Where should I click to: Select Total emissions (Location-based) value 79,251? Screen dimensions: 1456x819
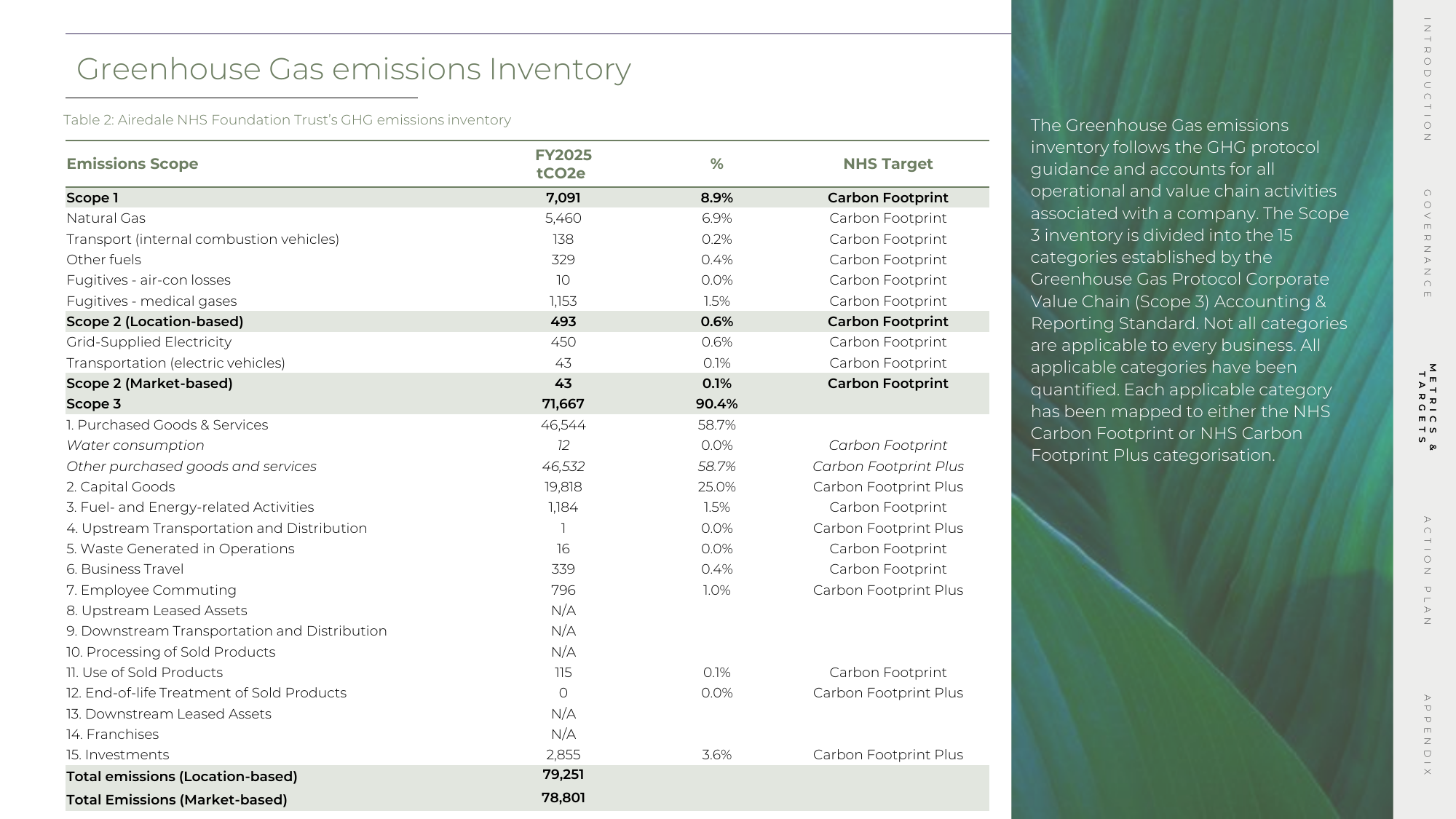pyautogui.click(x=563, y=775)
